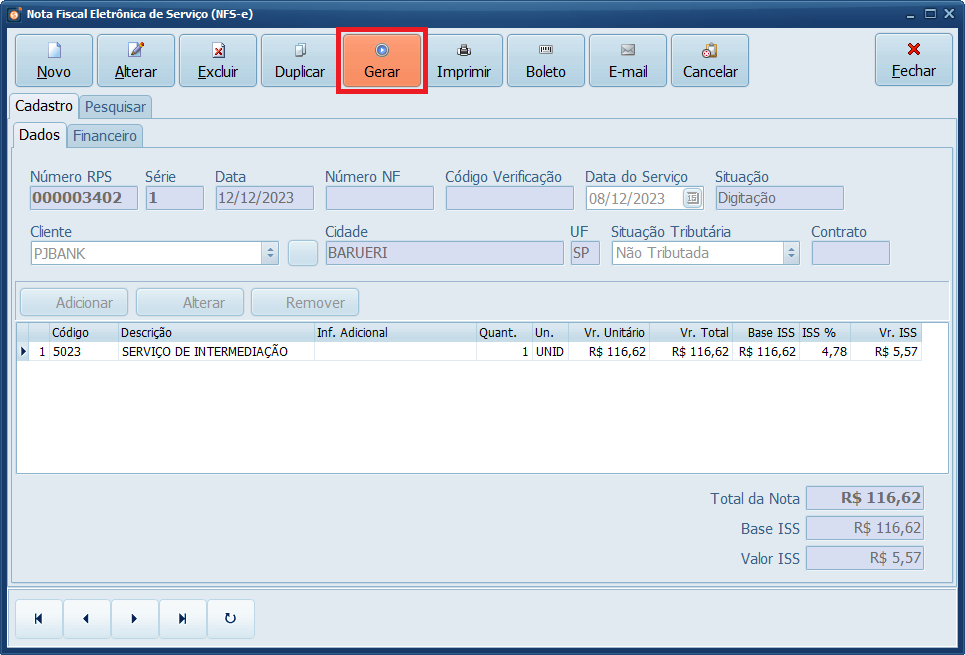
Task: Close the form with Fechar
Action: coord(914,60)
